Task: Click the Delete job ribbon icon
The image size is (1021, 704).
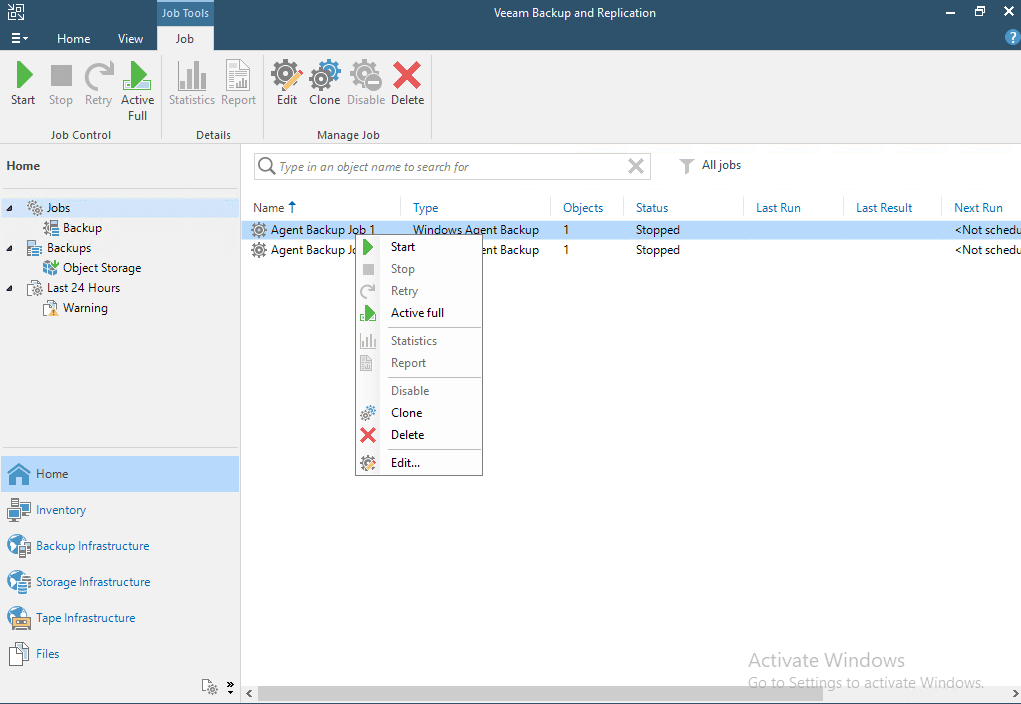Action: coord(408,83)
